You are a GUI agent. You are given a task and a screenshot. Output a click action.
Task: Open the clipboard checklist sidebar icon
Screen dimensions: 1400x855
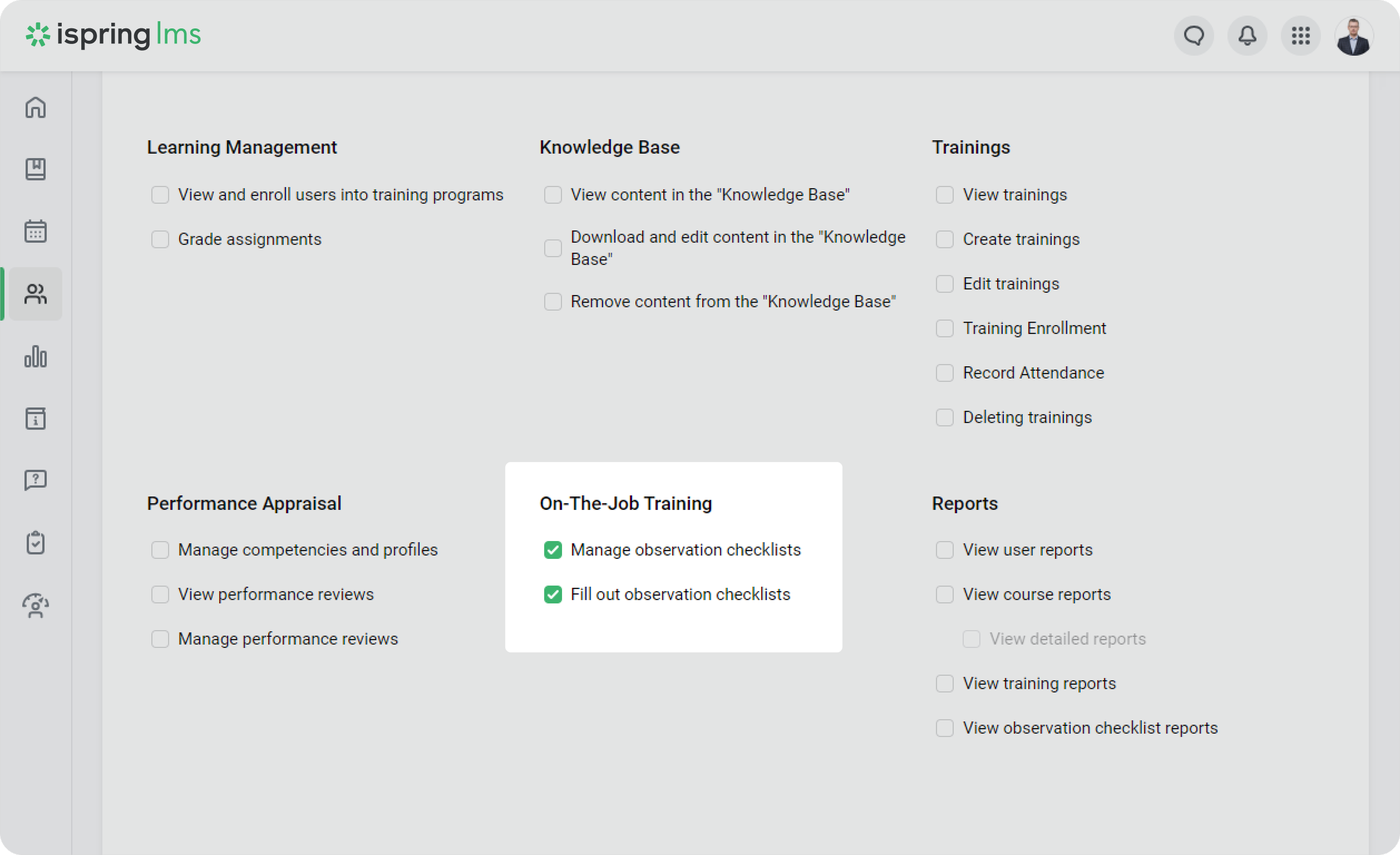pos(35,543)
